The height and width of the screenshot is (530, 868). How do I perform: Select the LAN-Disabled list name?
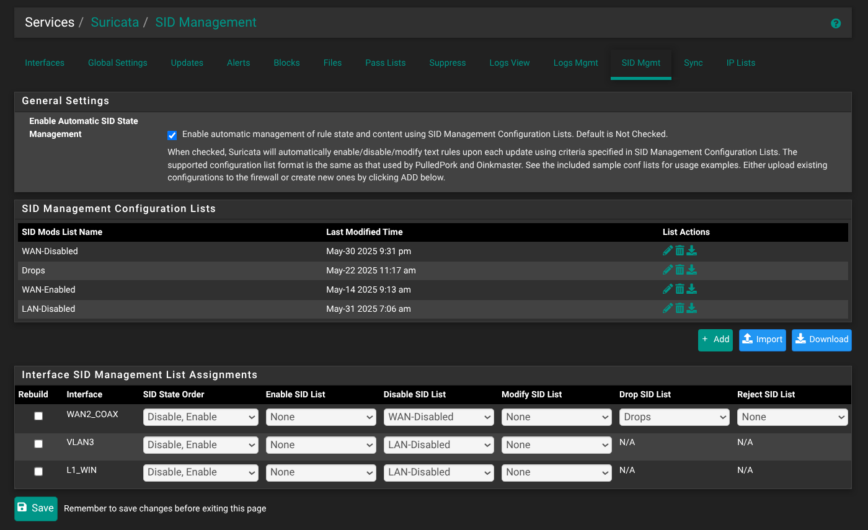pos(48,309)
